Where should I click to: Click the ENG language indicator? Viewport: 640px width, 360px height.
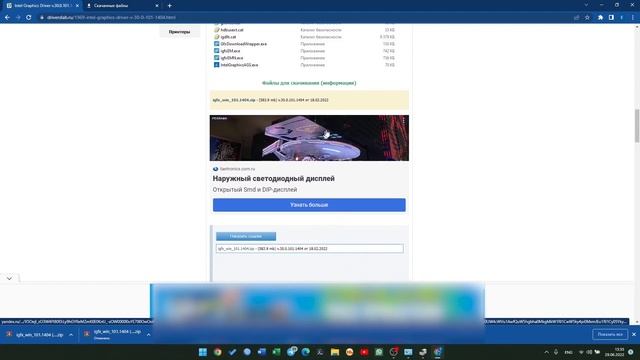coord(568,352)
